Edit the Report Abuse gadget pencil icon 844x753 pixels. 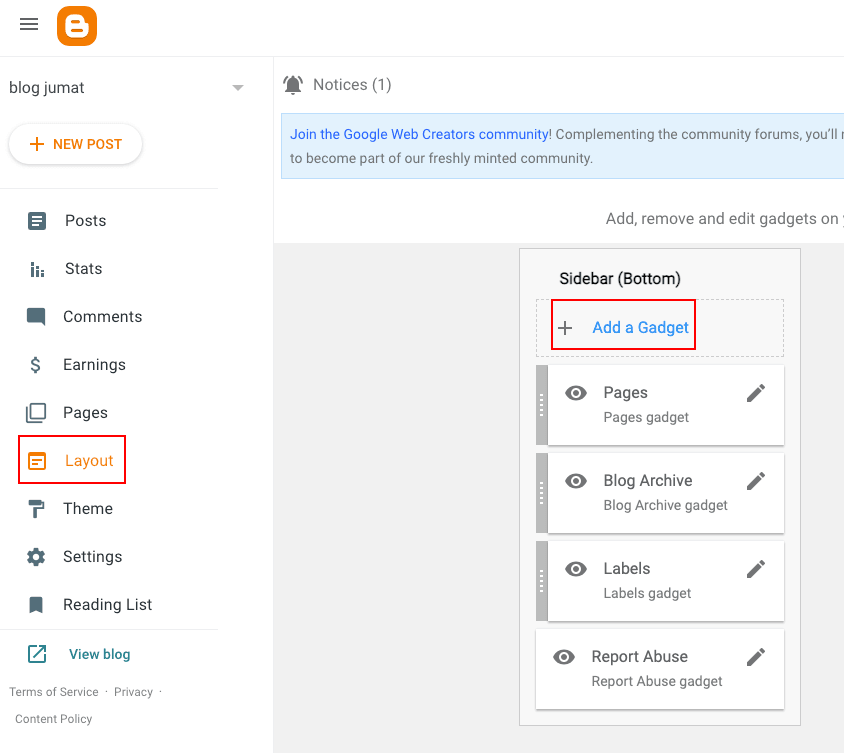(756, 657)
